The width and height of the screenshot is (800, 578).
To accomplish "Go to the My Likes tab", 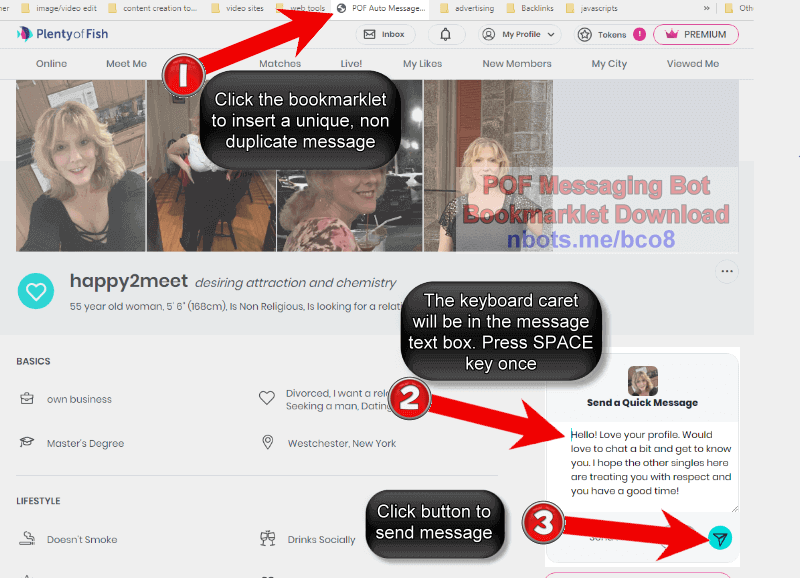I will click(422, 64).
